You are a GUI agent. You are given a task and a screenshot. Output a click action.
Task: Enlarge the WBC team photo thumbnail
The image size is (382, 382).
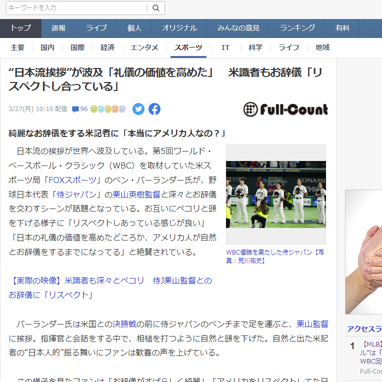coord(276,194)
